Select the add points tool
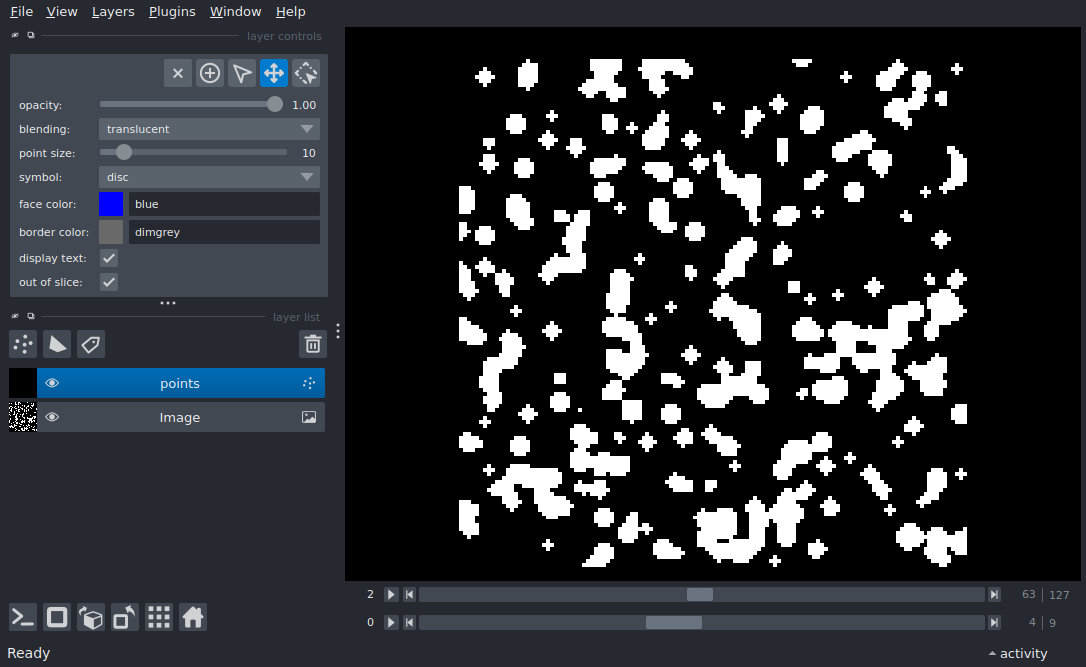Image resolution: width=1086 pixels, height=667 pixels. [x=210, y=73]
